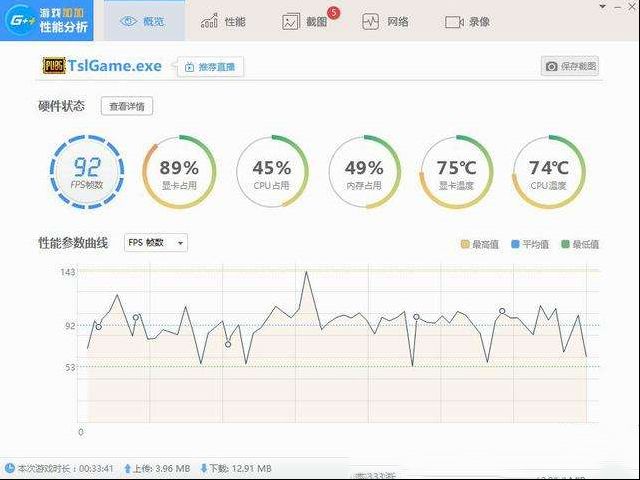Open the FPS 帧数 parameter dropdown
Image resolution: width=640 pixels, height=480 pixels.
(156, 243)
